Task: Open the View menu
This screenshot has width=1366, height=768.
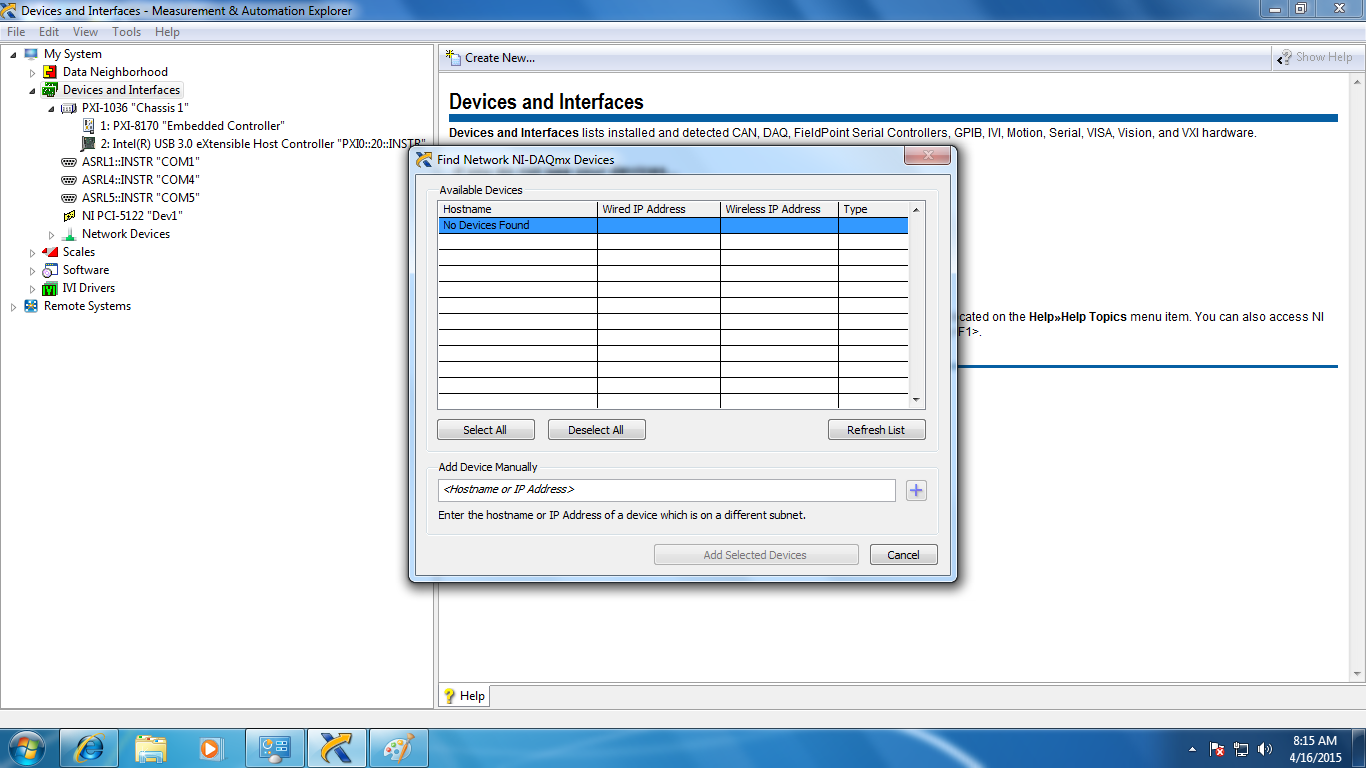Action: [x=85, y=32]
